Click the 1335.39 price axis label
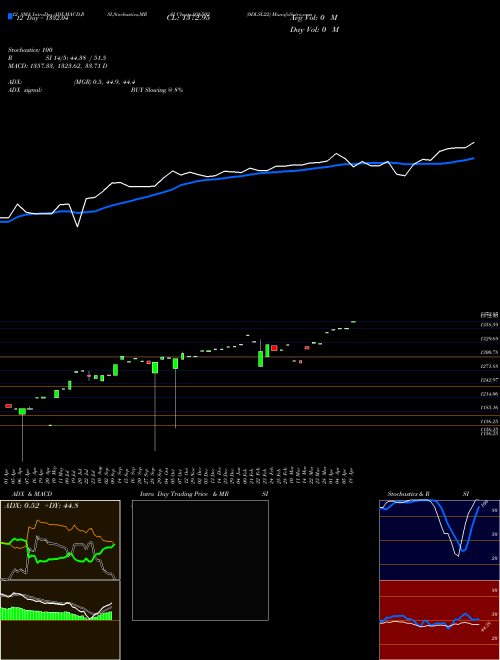Viewport: 500px width, 660px height. [489, 325]
